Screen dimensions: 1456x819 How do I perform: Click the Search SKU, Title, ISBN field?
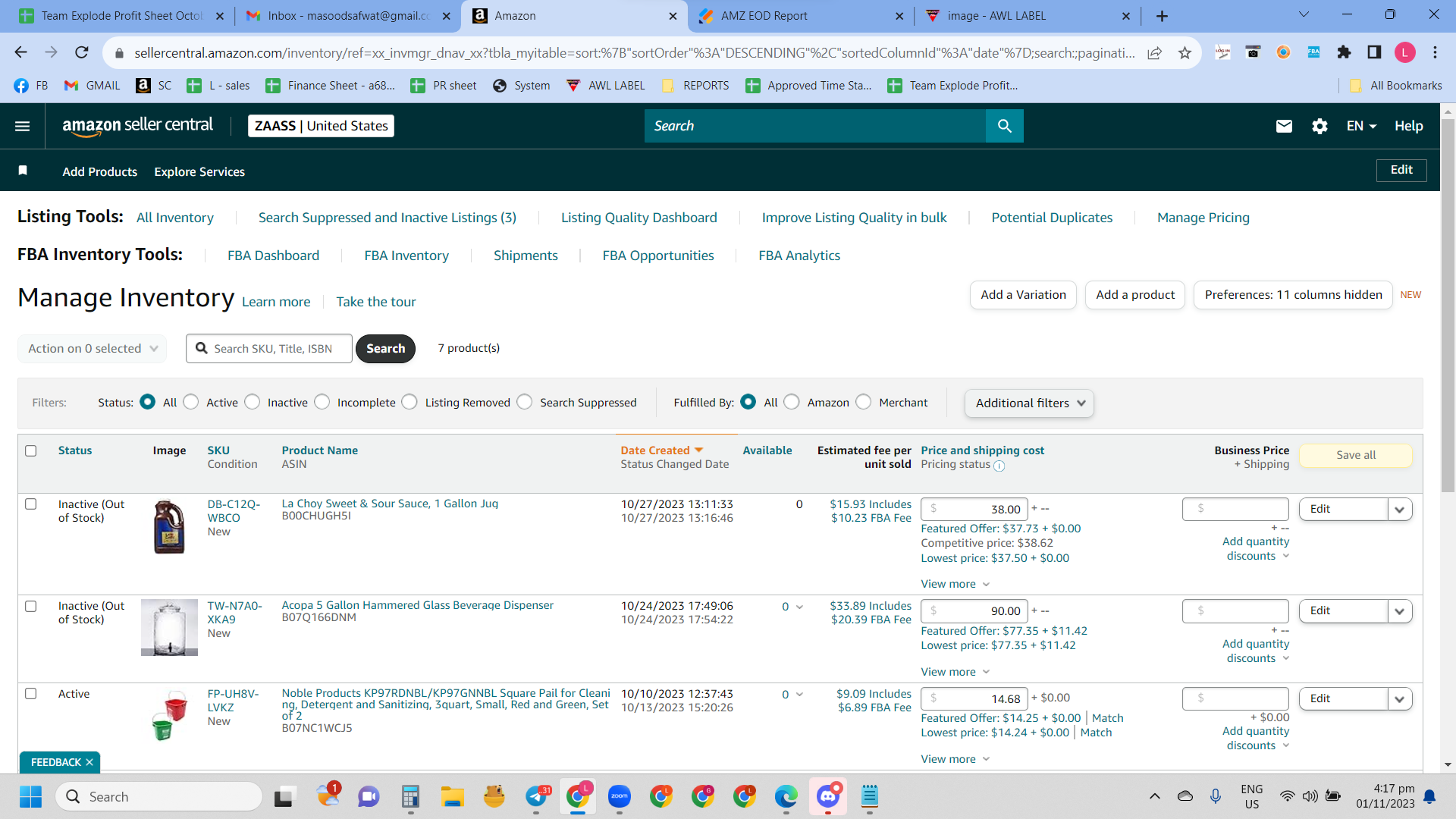point(269,349)
